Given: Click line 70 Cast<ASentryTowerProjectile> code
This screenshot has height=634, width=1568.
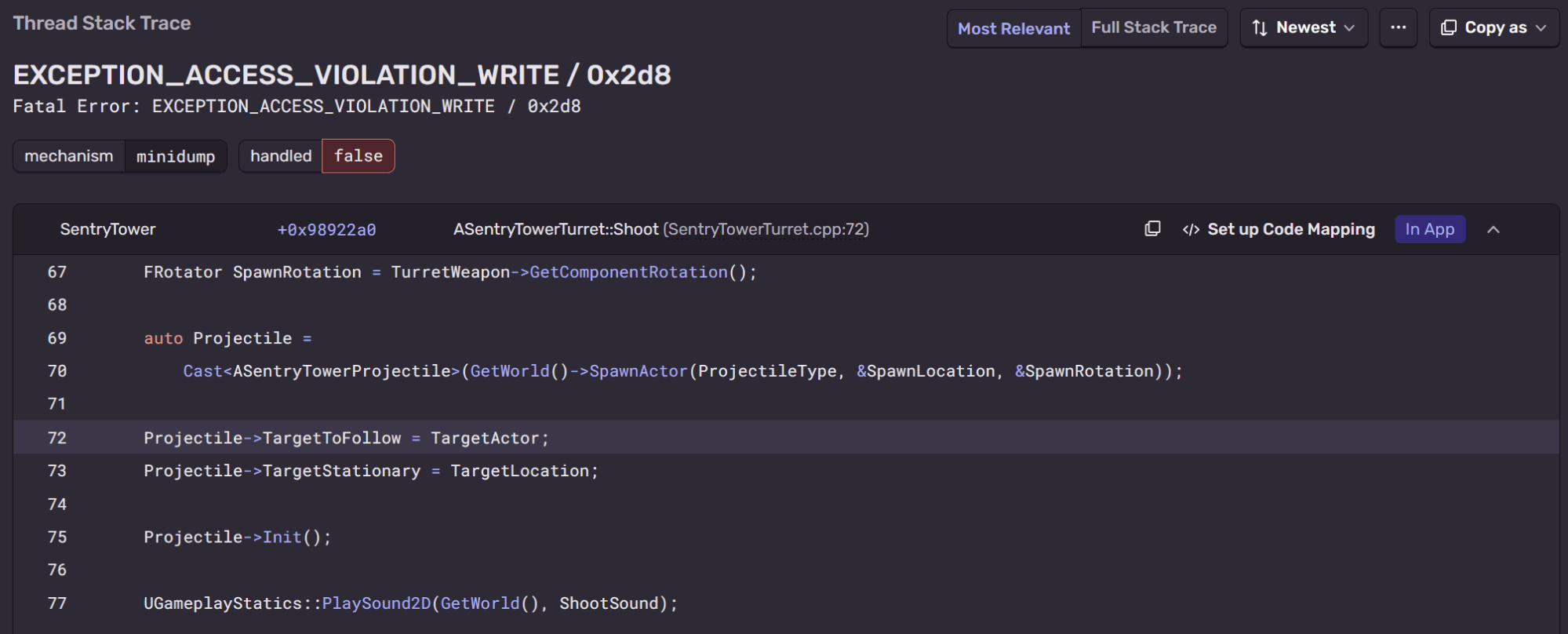Looking at the screenshot, I should click(682, 371).
